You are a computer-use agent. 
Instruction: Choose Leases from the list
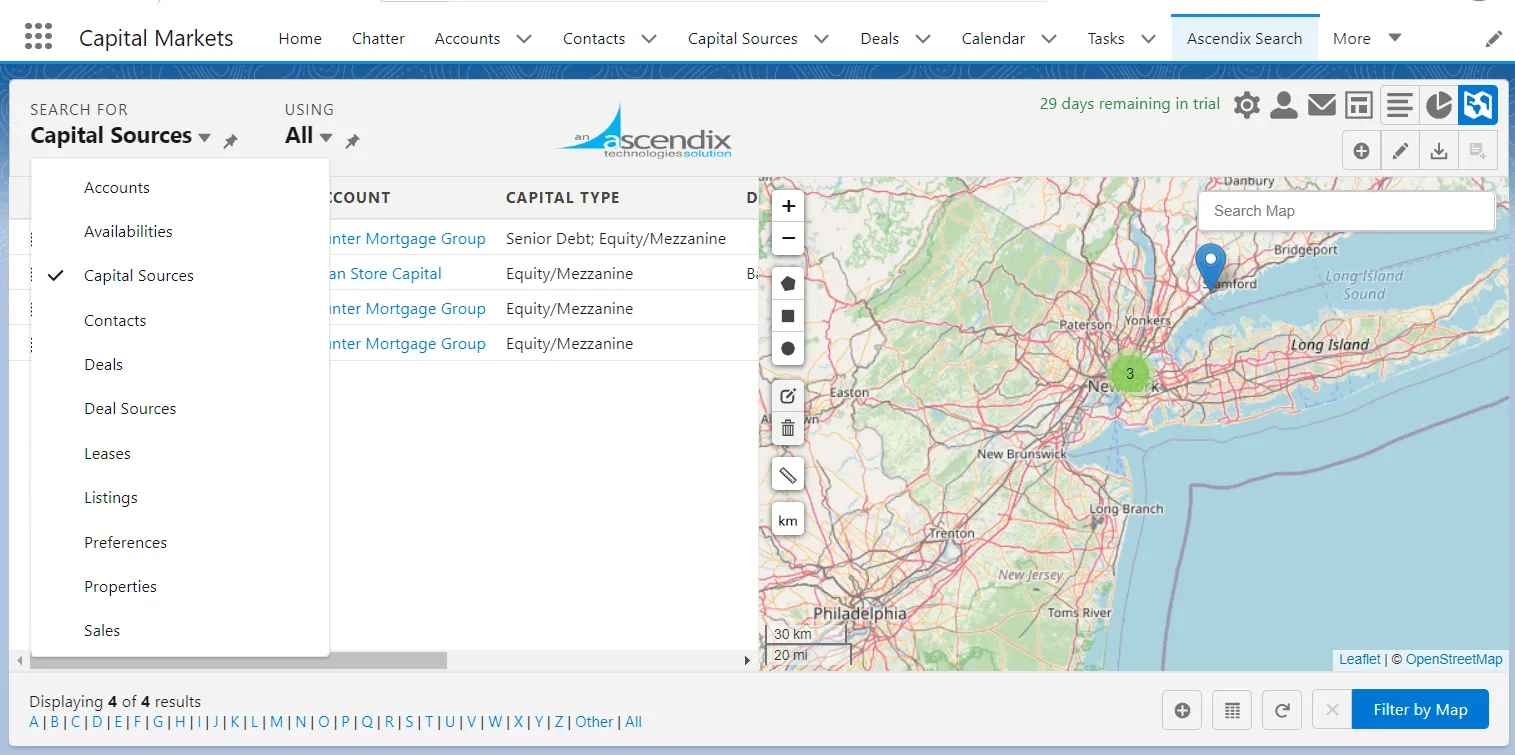pyautogui.click(x=180, y=454)
